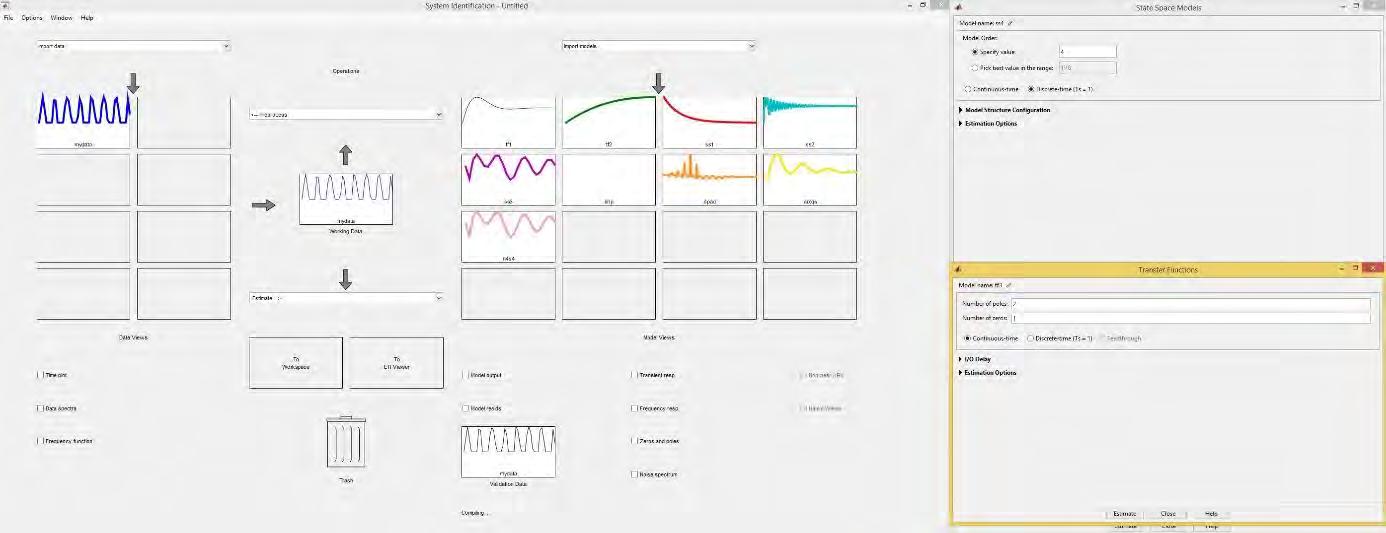The width and height of the screenshot is (1386, 533).
Task: Enable the Noise spectrum checkbox
Action: coord(634,474)
